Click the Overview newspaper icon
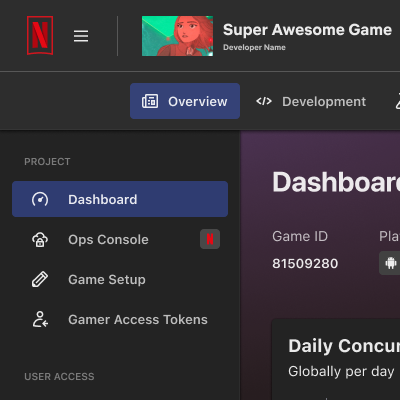 150,101
